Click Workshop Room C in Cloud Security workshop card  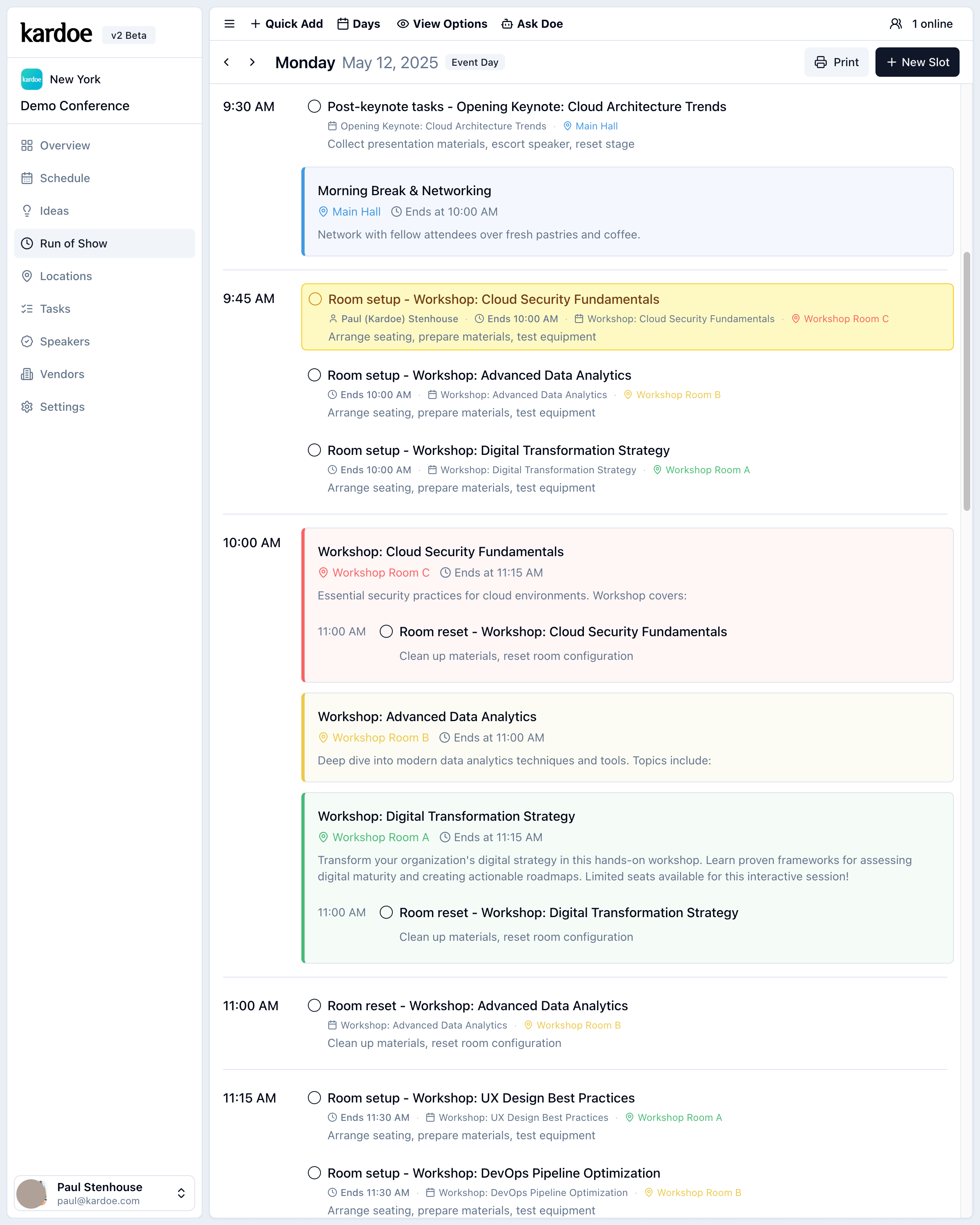pyautogui.click(x=374, y=573)
